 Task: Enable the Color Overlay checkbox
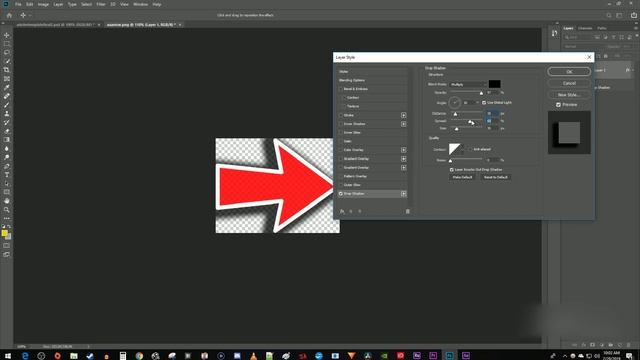tap(341, 150)
